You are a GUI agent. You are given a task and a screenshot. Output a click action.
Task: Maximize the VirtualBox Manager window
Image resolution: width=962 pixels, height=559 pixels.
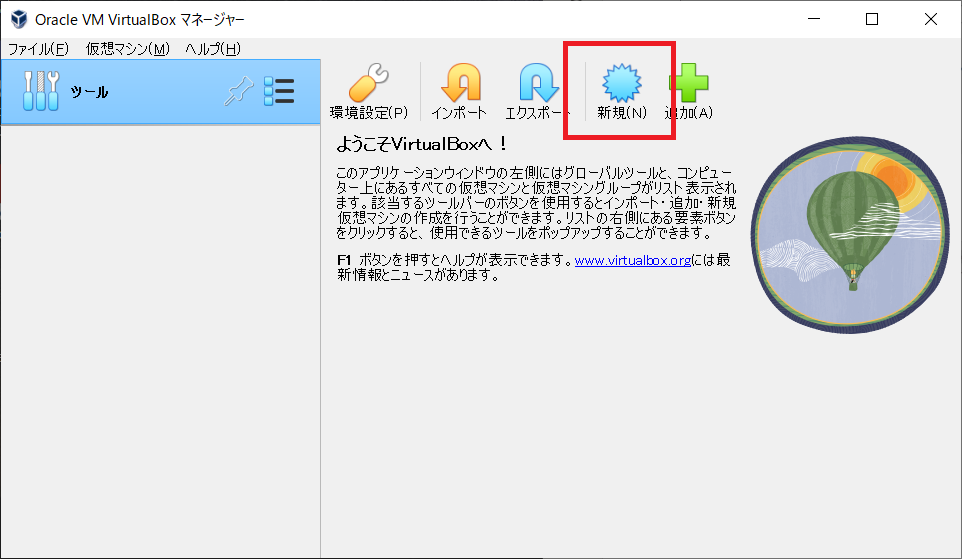pos(872,19)
